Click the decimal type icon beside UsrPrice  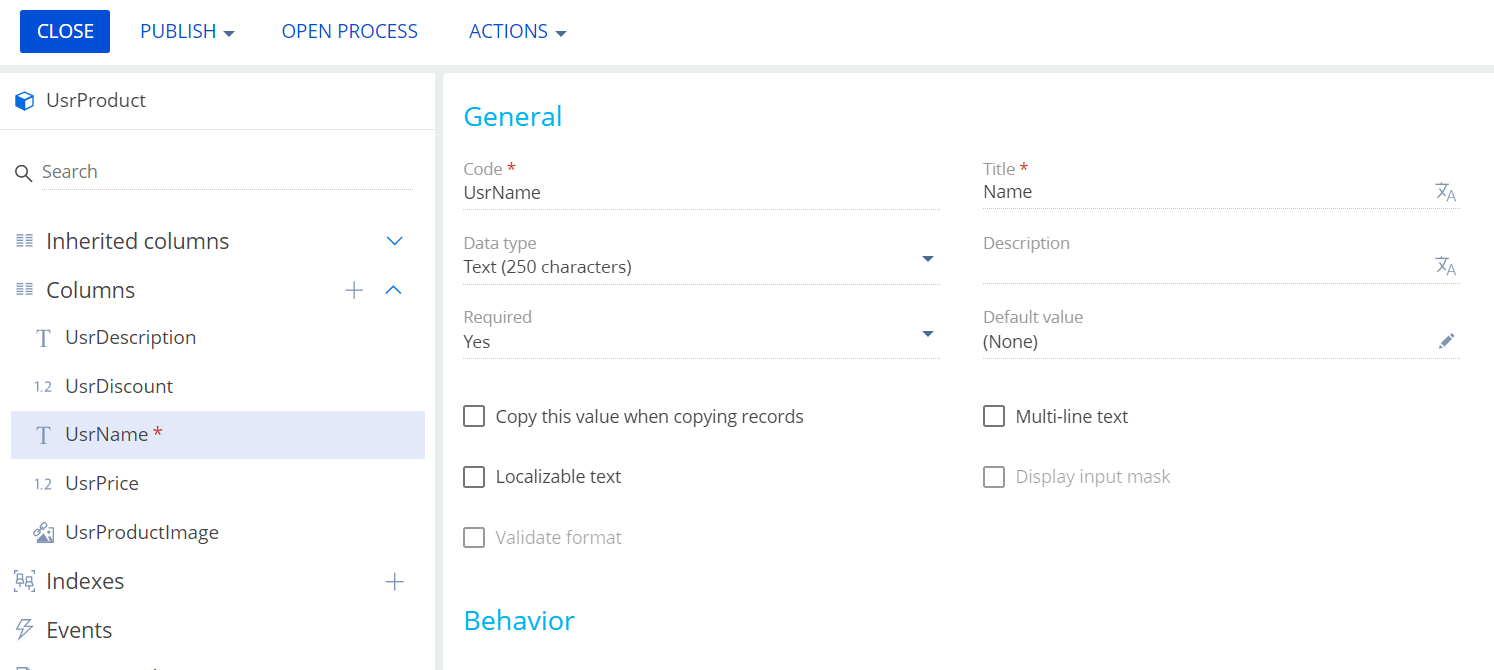click(42, 484)
